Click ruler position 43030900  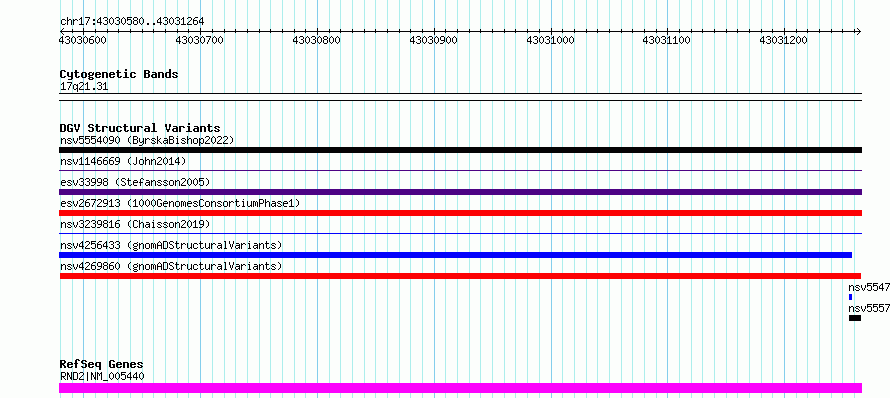point(434,40)
